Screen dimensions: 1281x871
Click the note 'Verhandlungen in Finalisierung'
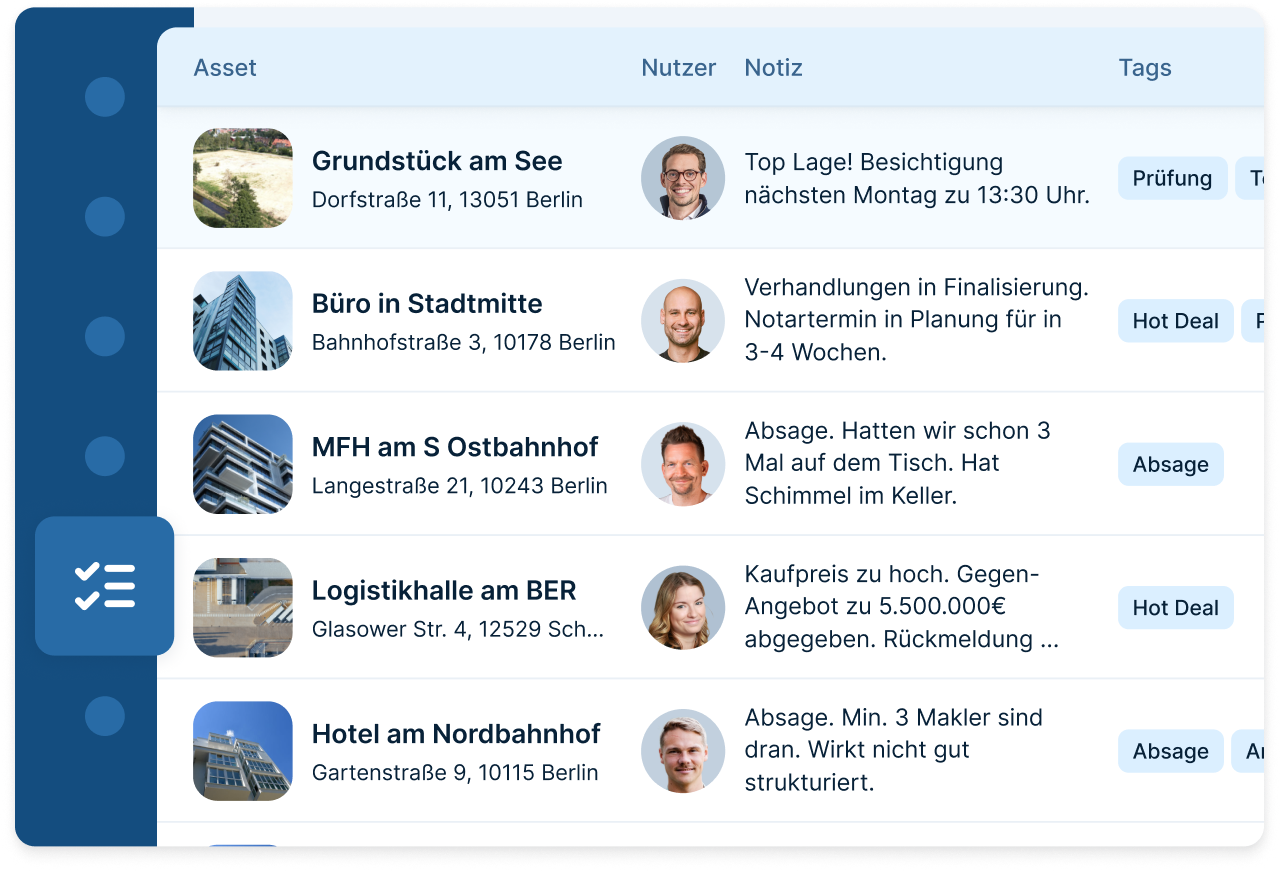917,320
